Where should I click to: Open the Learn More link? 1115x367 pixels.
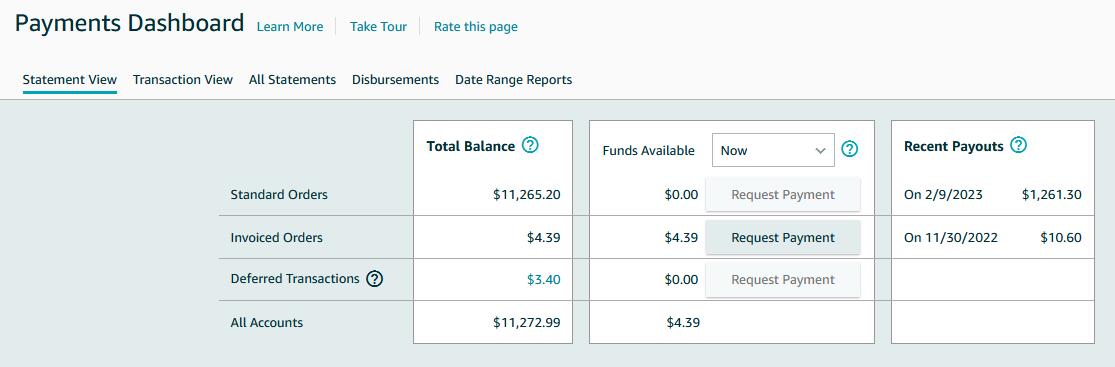click(289, 27)
